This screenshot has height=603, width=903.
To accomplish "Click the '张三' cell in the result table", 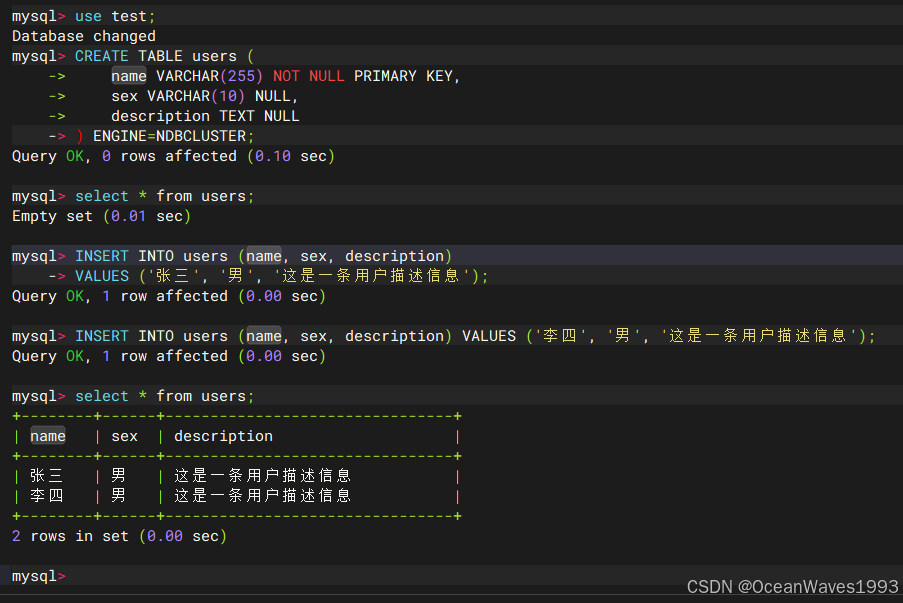I will point(47,476).
